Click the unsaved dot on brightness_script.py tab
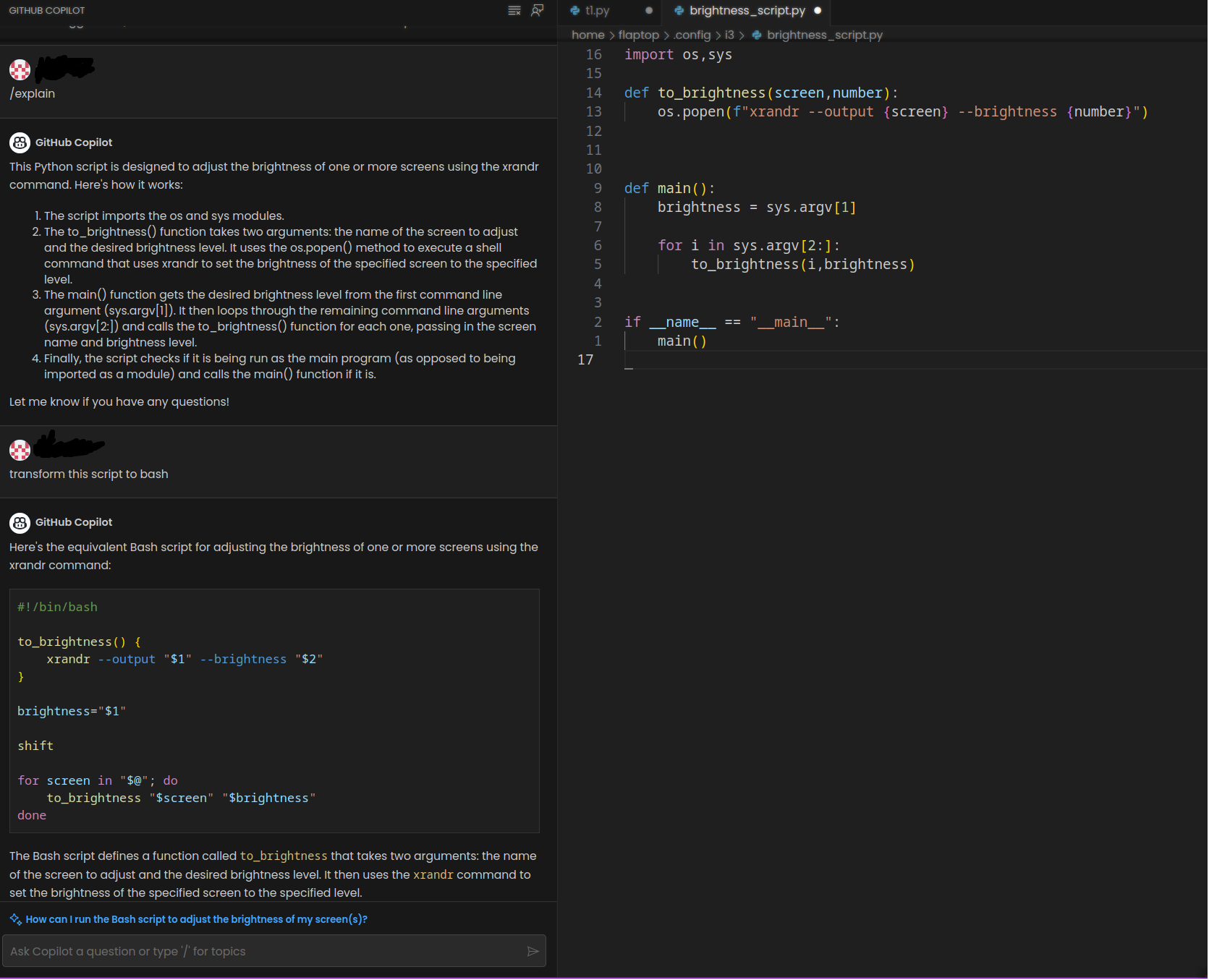This screenshot has height=980, width=1209. click(x=818, y=11)
